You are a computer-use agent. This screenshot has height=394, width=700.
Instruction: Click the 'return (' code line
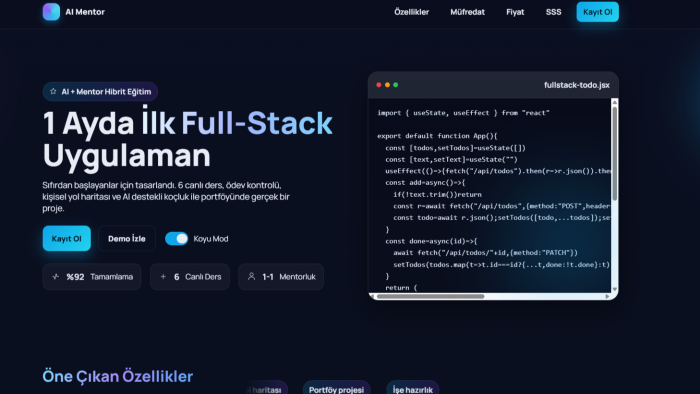point(401,288)
